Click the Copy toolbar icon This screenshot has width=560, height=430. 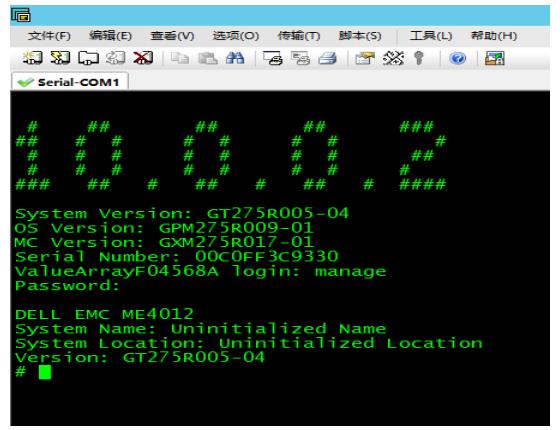[180, 58]
